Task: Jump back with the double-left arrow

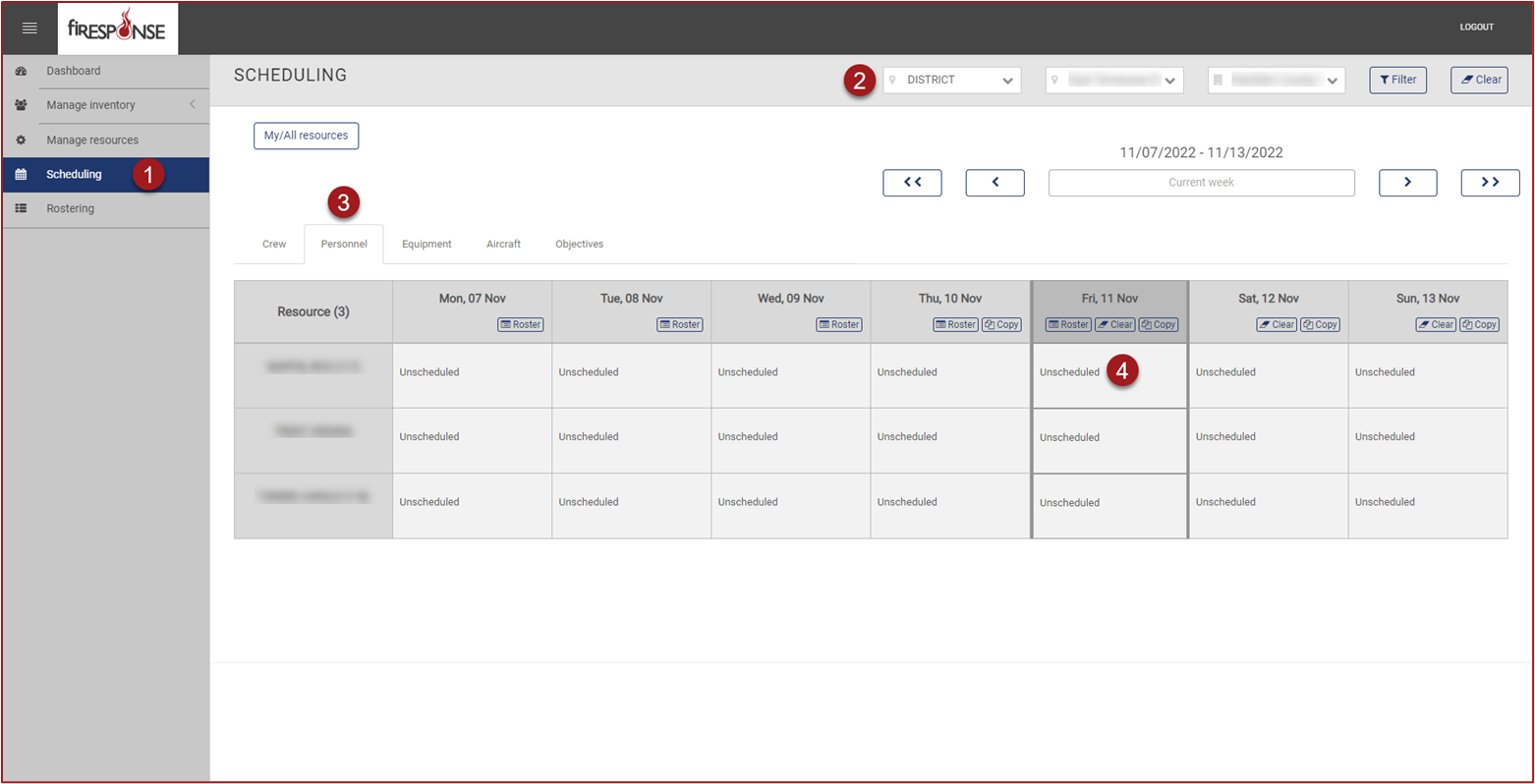Action: click(912, 183)
